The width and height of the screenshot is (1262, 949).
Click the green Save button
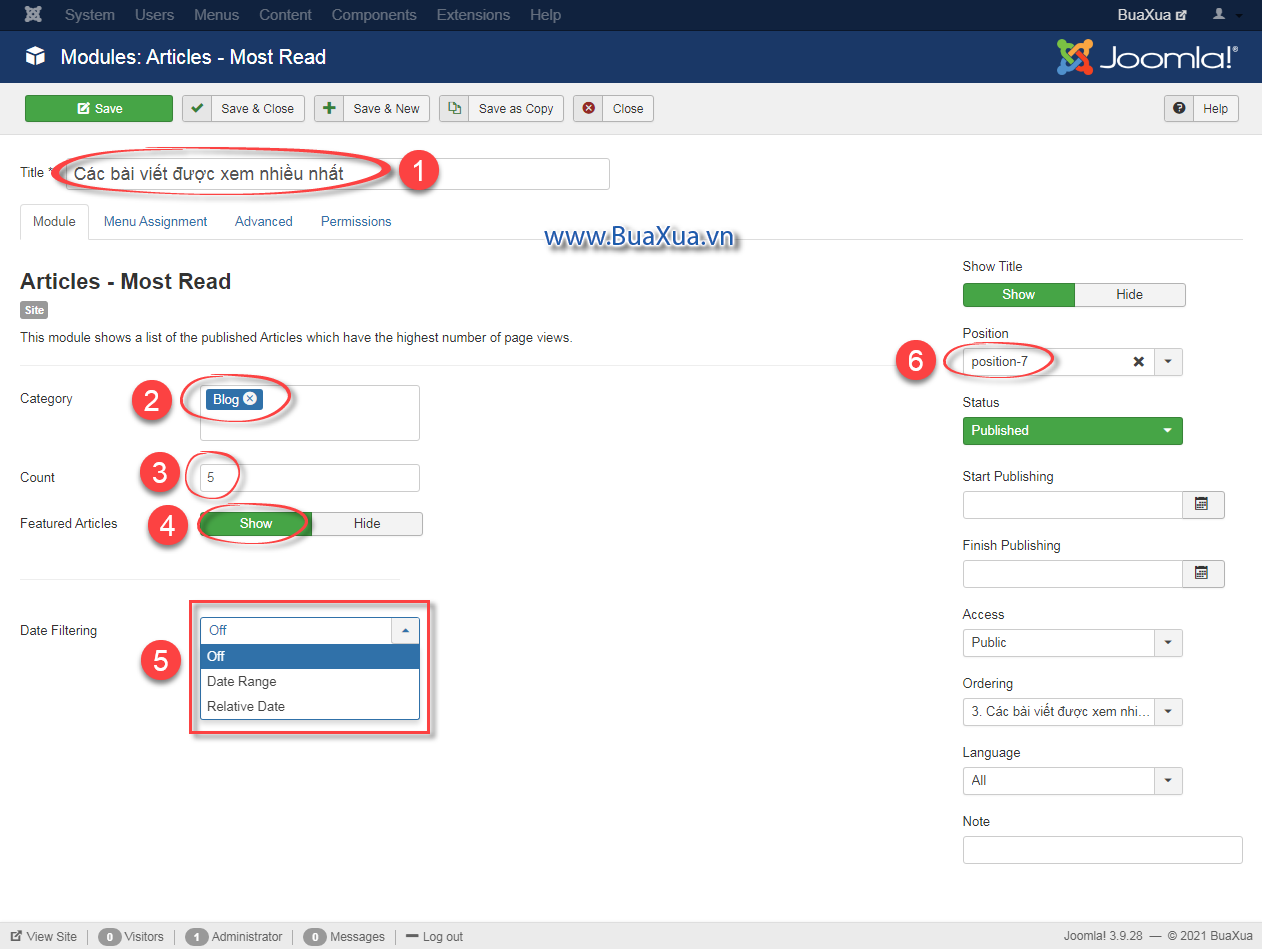point(99,108)
